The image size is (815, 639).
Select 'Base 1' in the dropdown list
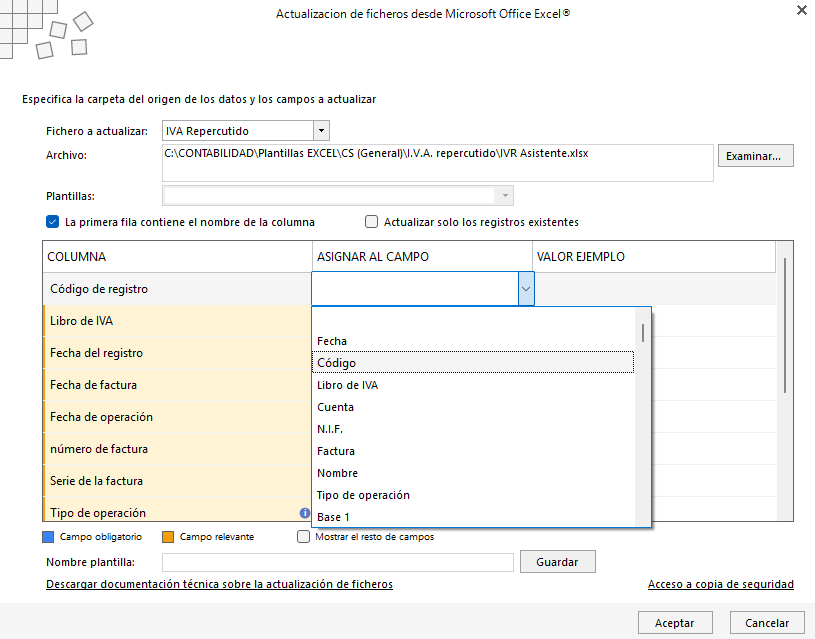click(473, 517)
